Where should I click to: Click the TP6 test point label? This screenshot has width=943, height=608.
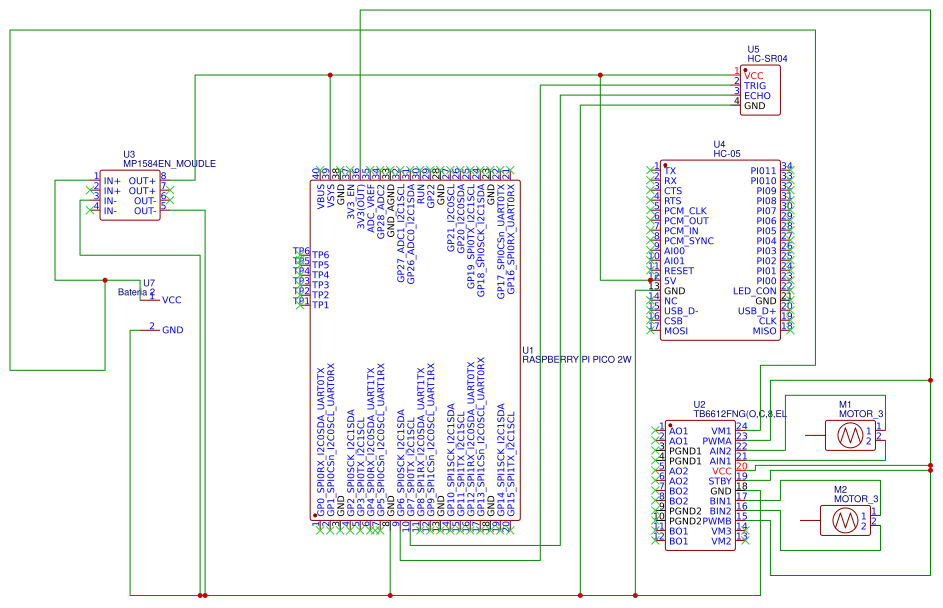coord(320,254)
